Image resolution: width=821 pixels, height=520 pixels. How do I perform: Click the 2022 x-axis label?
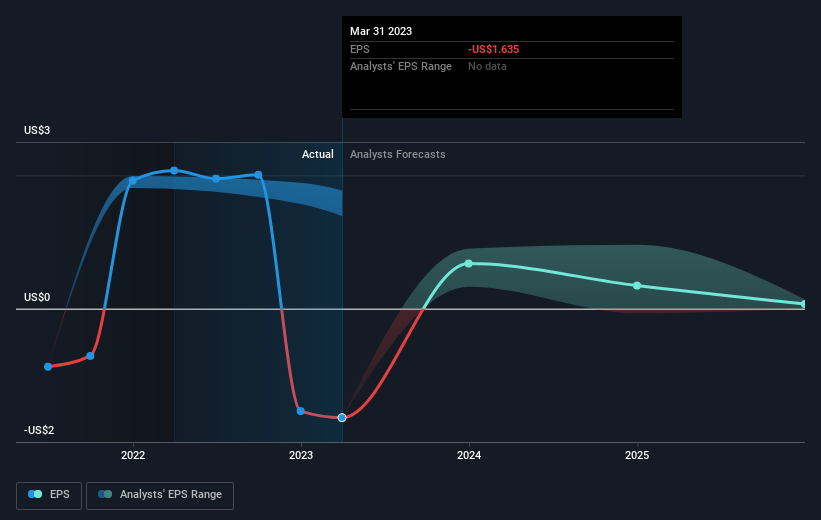[x=133, y=455]
